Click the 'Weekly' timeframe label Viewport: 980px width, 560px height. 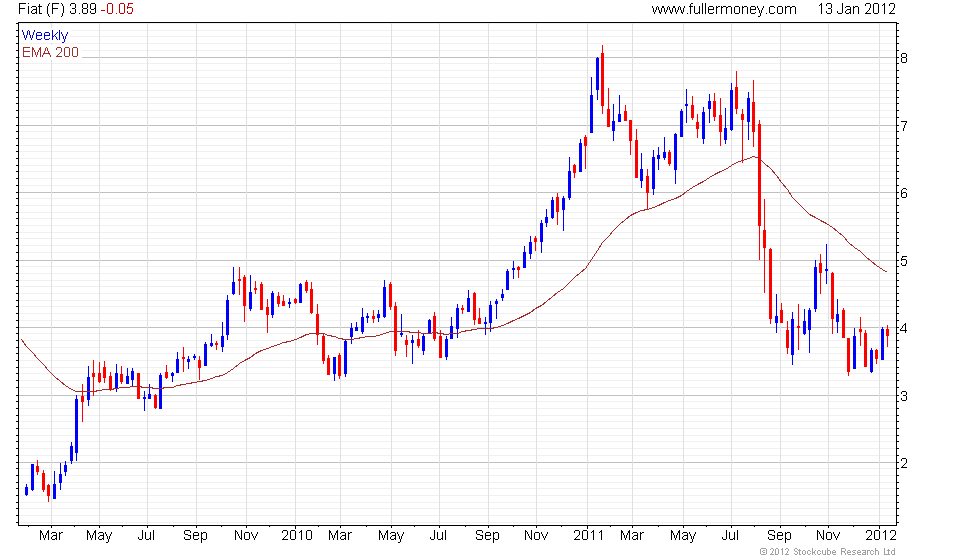44,36
